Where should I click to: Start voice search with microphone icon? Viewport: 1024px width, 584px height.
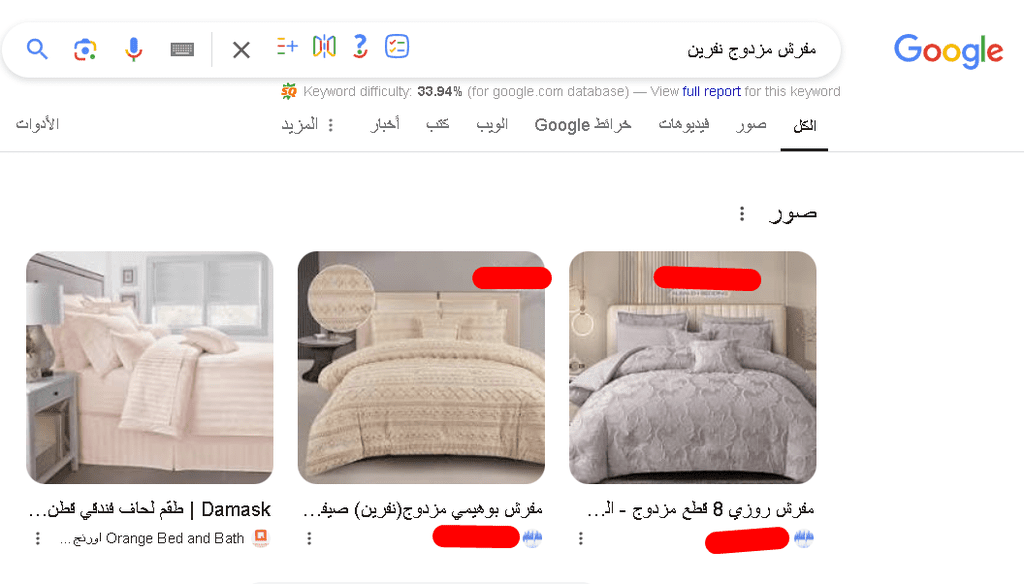(x=133, y=49)
